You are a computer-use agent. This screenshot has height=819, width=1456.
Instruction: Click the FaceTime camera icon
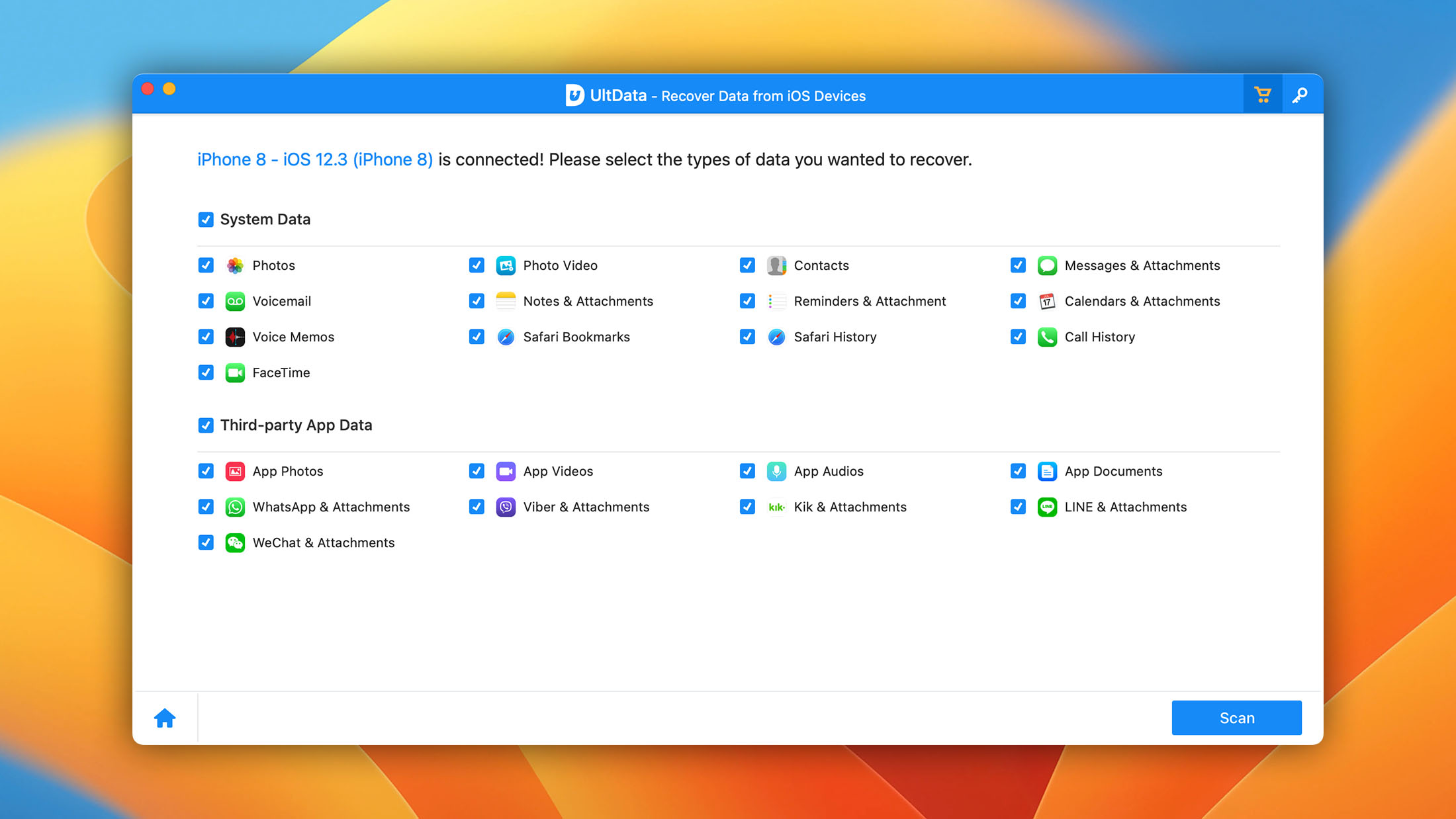pyautogui.click(x=235, y=372)
